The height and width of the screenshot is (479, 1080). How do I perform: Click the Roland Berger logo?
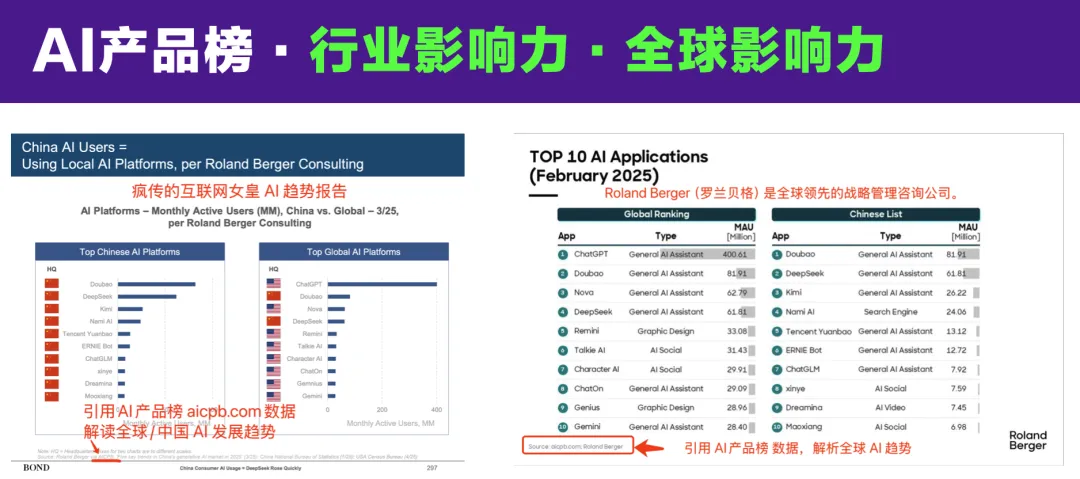1028,440
